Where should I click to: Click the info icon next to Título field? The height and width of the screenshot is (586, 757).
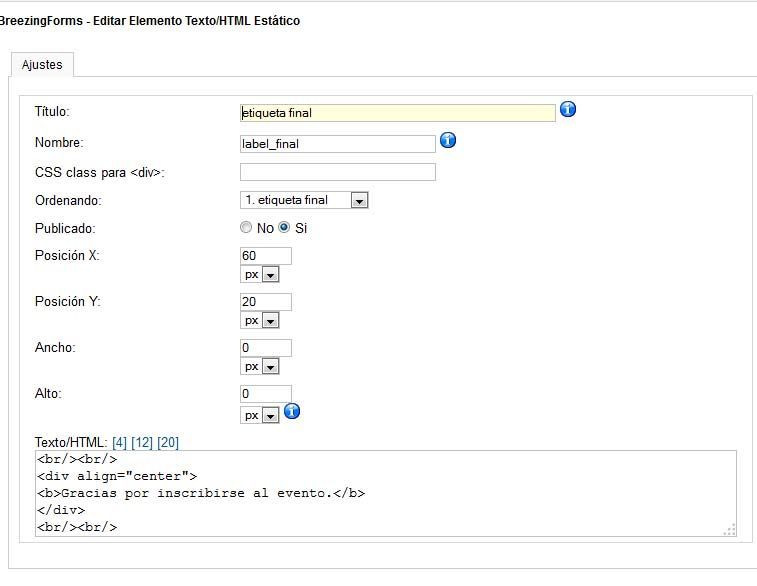point(568,110)
